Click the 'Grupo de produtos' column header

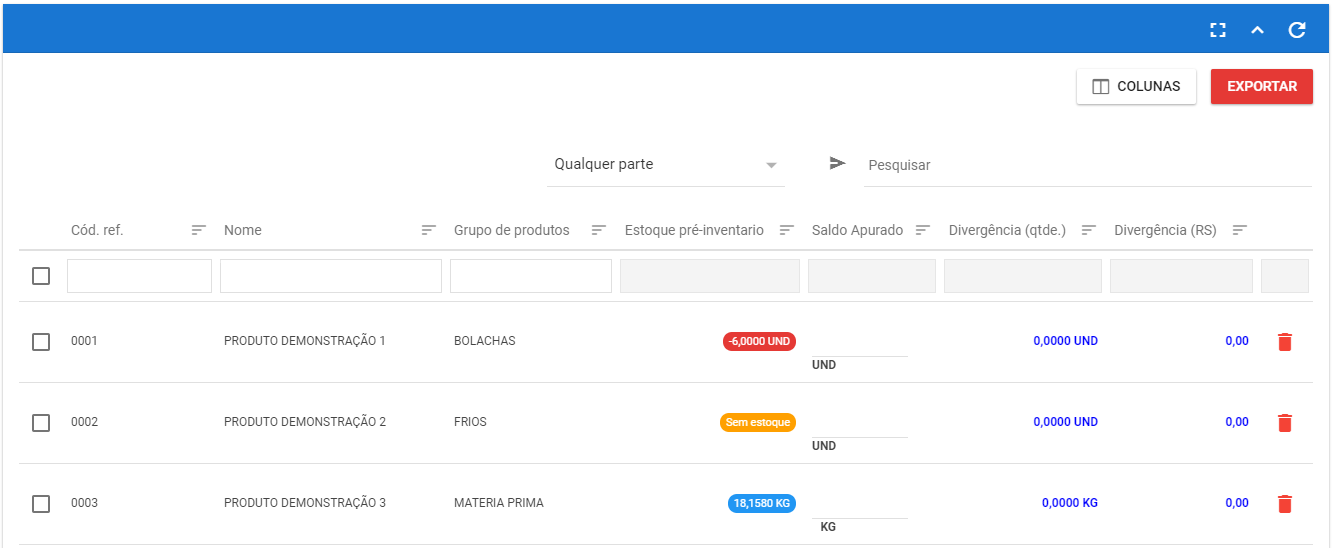(x=512, y=230)
